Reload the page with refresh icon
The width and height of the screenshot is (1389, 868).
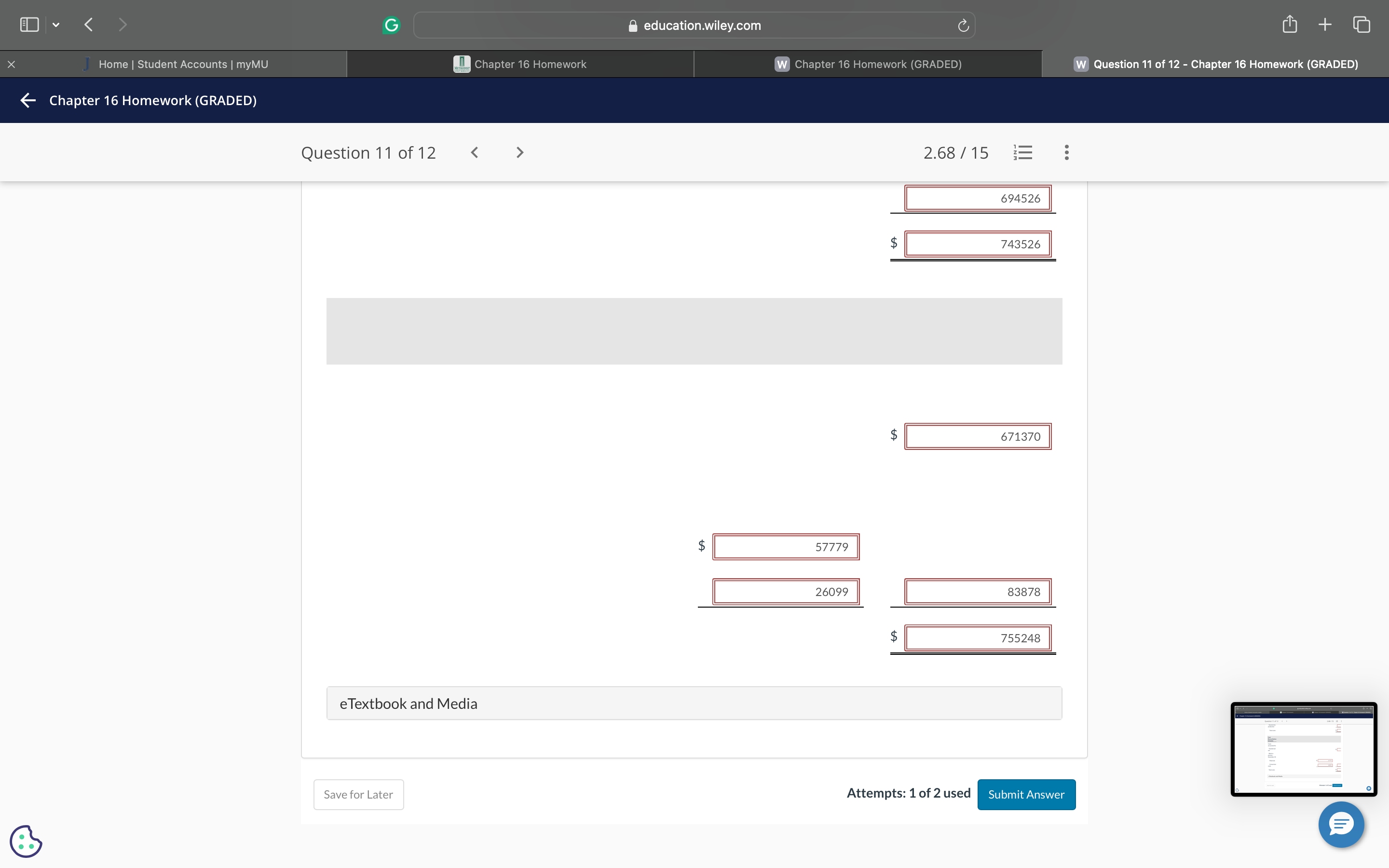coord(963,26)
